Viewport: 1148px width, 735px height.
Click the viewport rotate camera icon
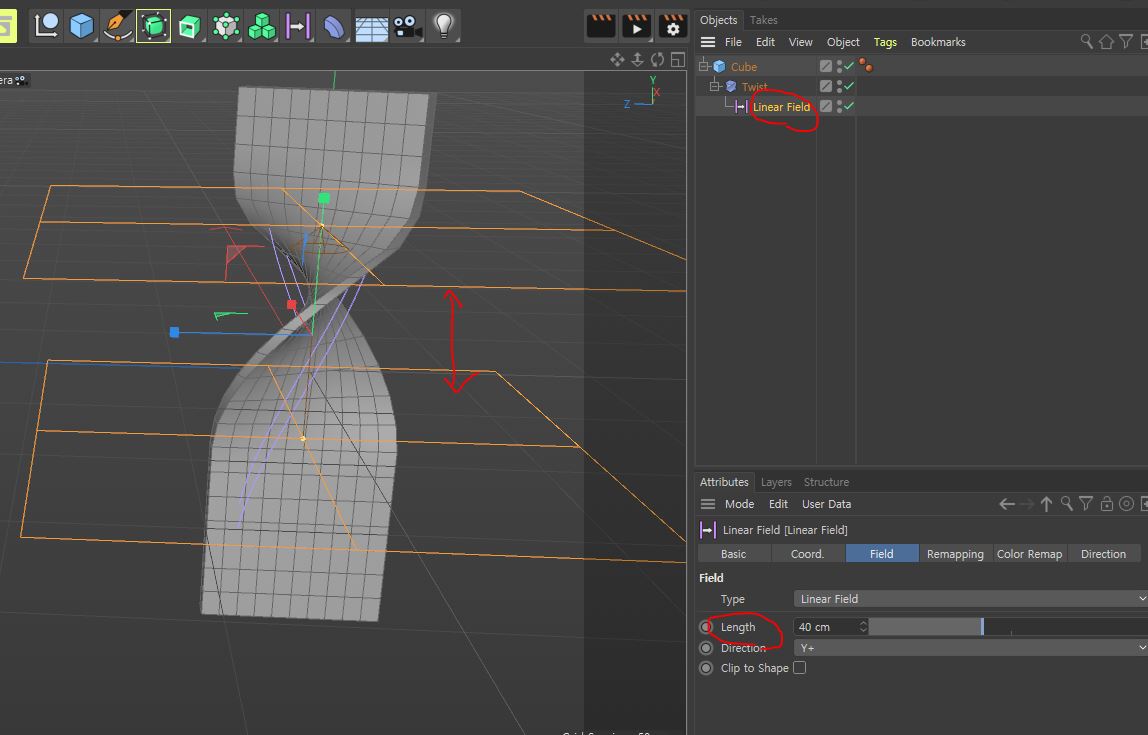point(657,60)
